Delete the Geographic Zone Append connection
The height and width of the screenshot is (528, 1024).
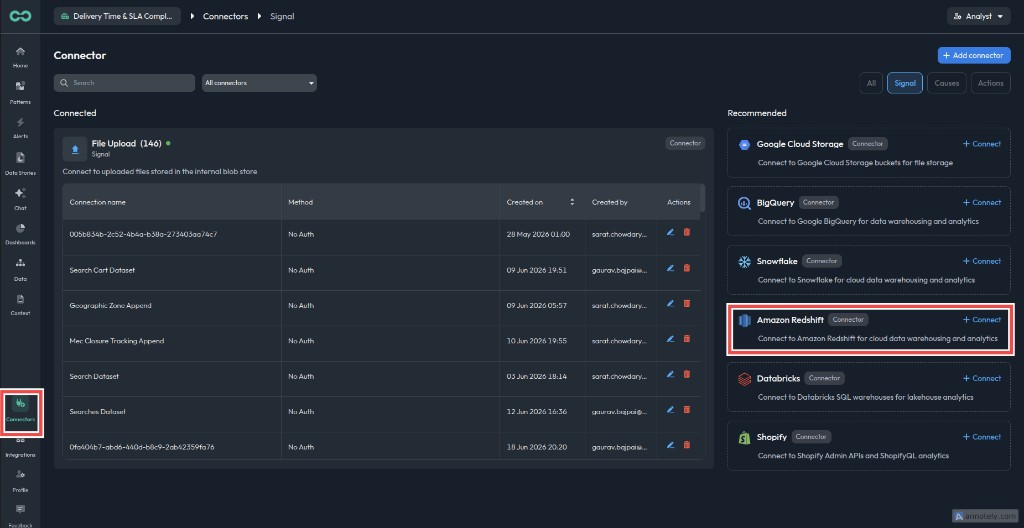pos(686,303)
